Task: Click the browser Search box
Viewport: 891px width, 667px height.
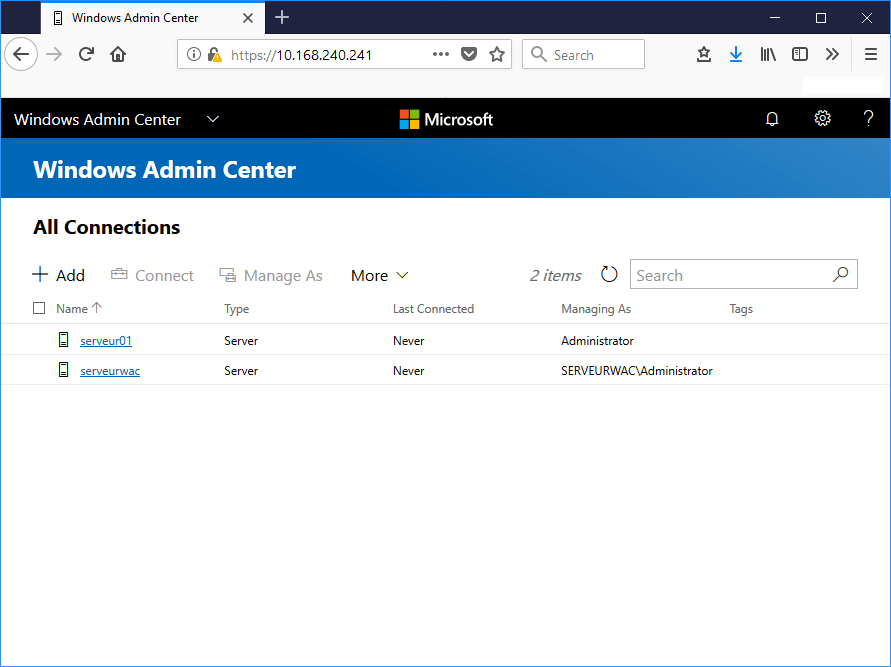Action: 584,55
